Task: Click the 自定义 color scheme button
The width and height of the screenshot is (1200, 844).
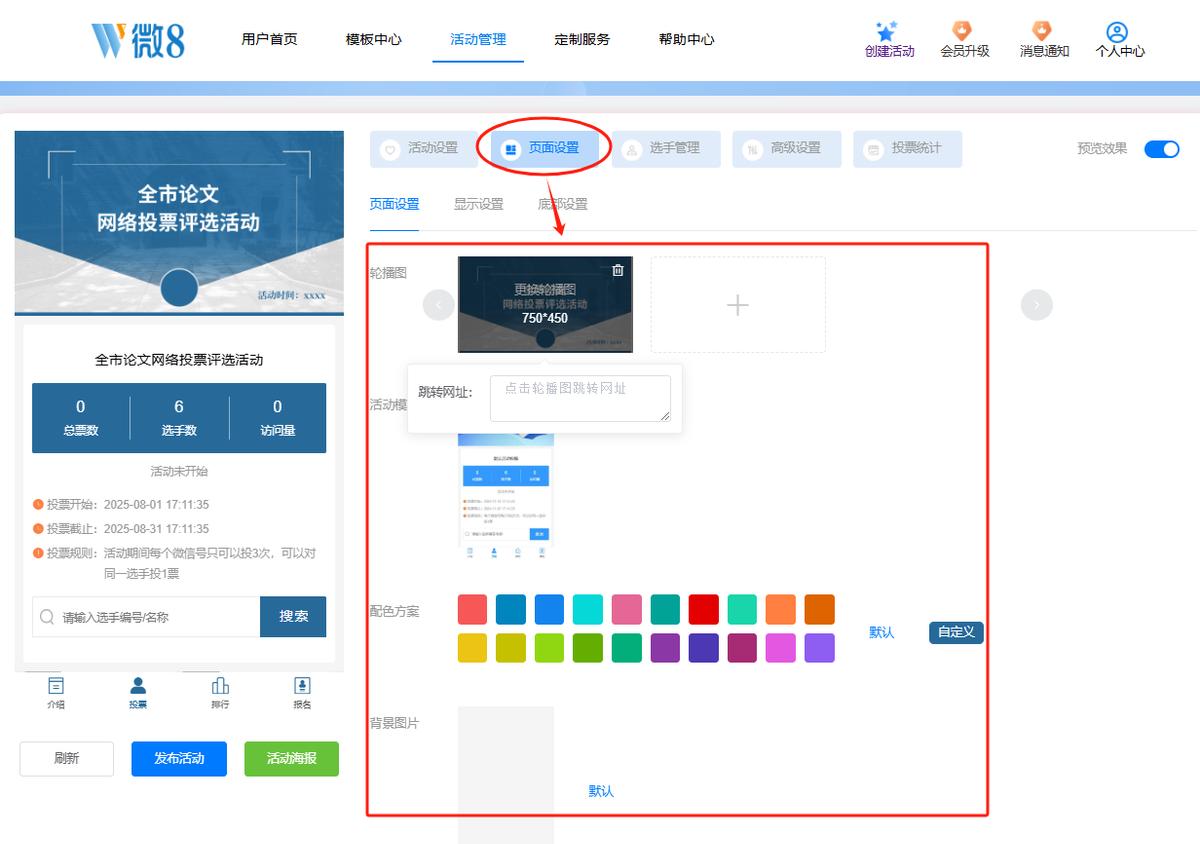Action: pyautogui.click(x=956, y=632)
